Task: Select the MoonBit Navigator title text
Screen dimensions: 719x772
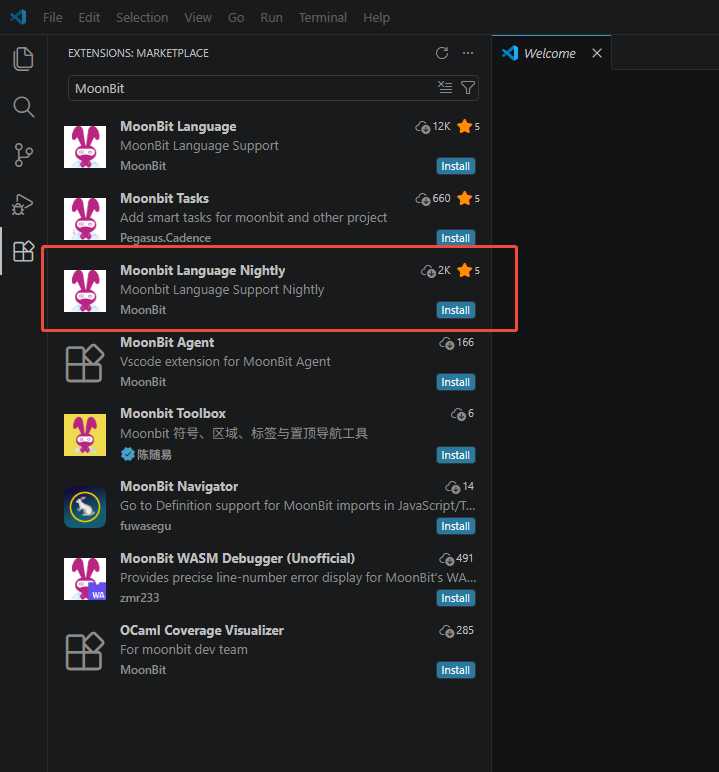Action: 179,486
